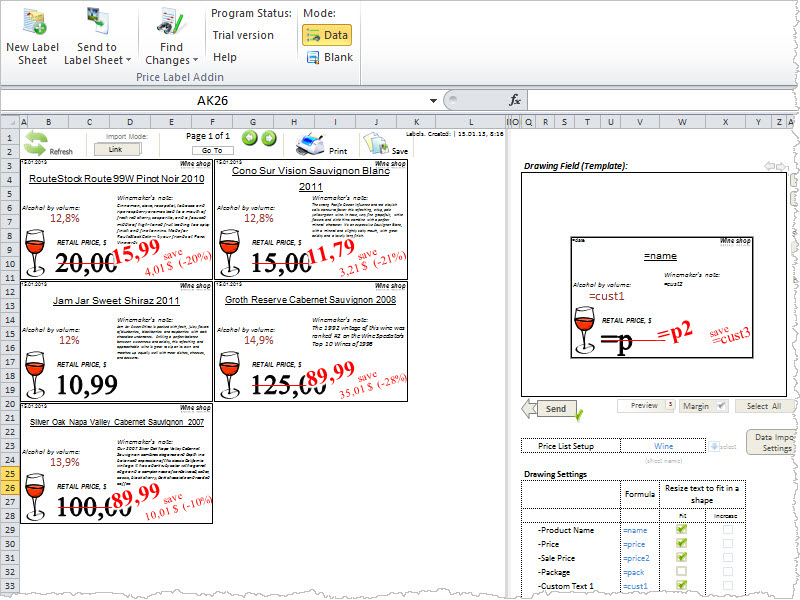The width and height of the screenshot is (800, 600).
Task: Click the =price2 formula cell
Action: [x=641, y=558]
